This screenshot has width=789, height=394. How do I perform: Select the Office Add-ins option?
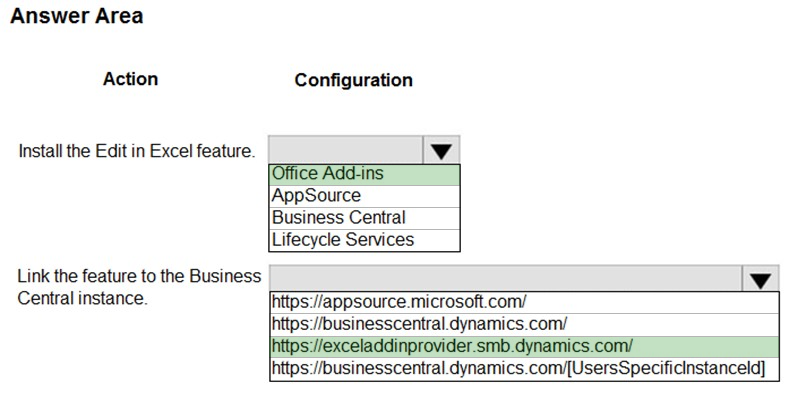coord(364,174)
